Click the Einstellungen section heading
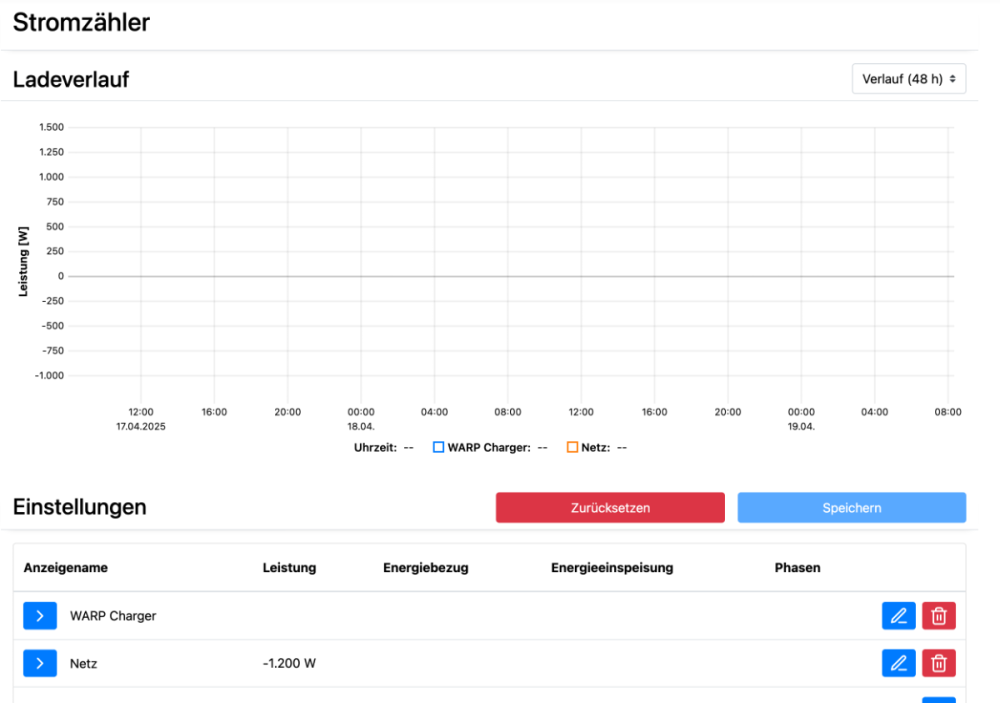The image size is (1000, 703). [x=79, y=507]
